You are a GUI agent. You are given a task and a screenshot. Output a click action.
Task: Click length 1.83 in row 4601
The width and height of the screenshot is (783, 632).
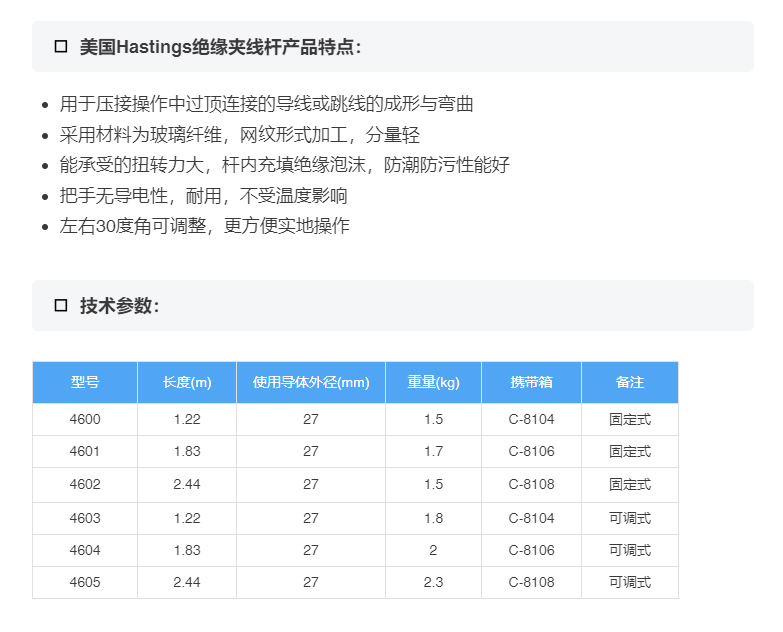coord(187,451)
